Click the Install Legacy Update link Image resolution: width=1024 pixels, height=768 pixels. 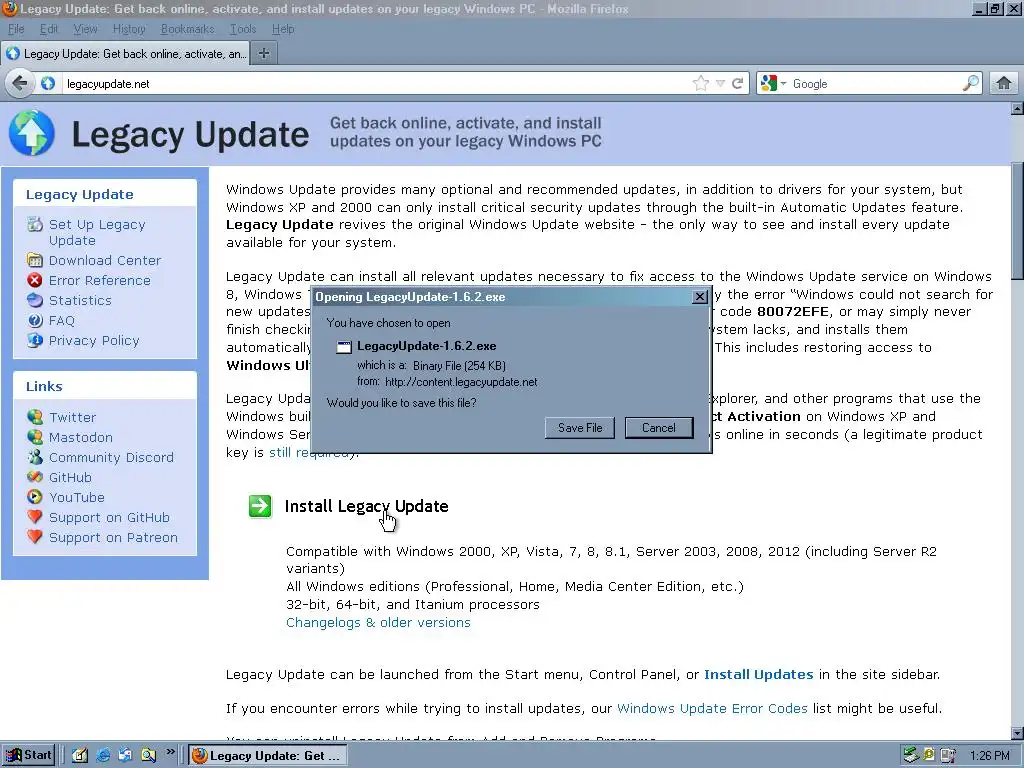[366, 506]
